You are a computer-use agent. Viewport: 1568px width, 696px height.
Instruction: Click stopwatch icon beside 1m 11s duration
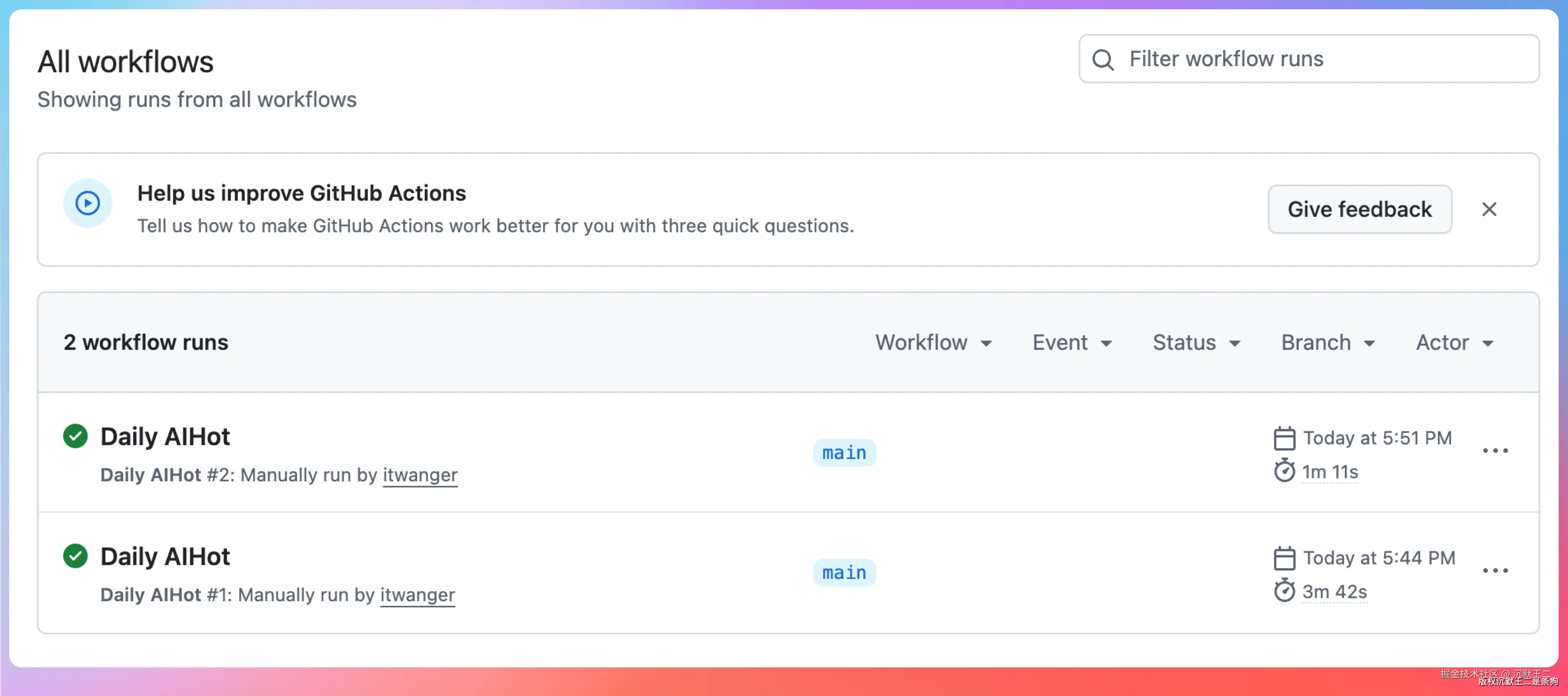pyautogui.click(x=1284, y=470)
